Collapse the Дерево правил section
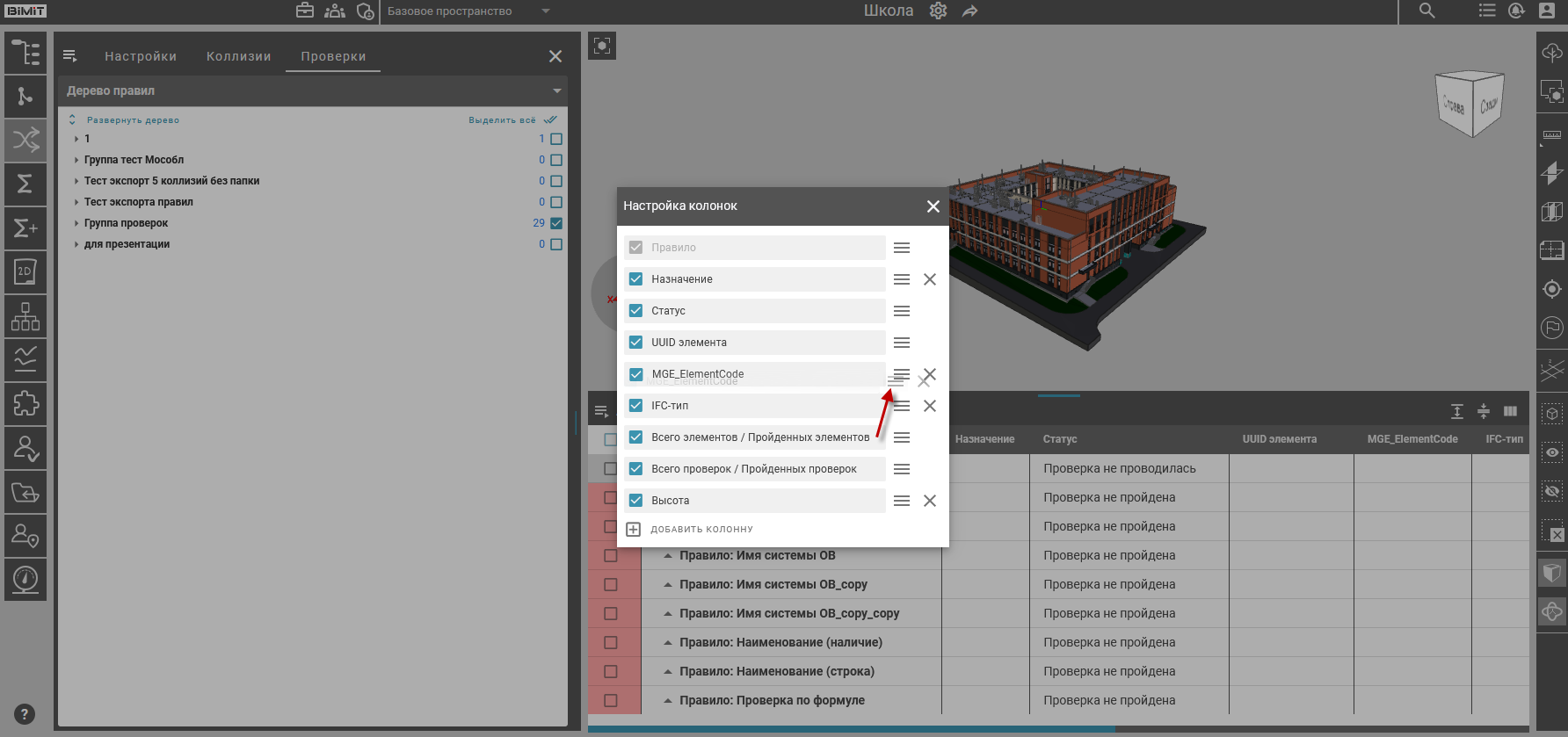 pos(556,91)
